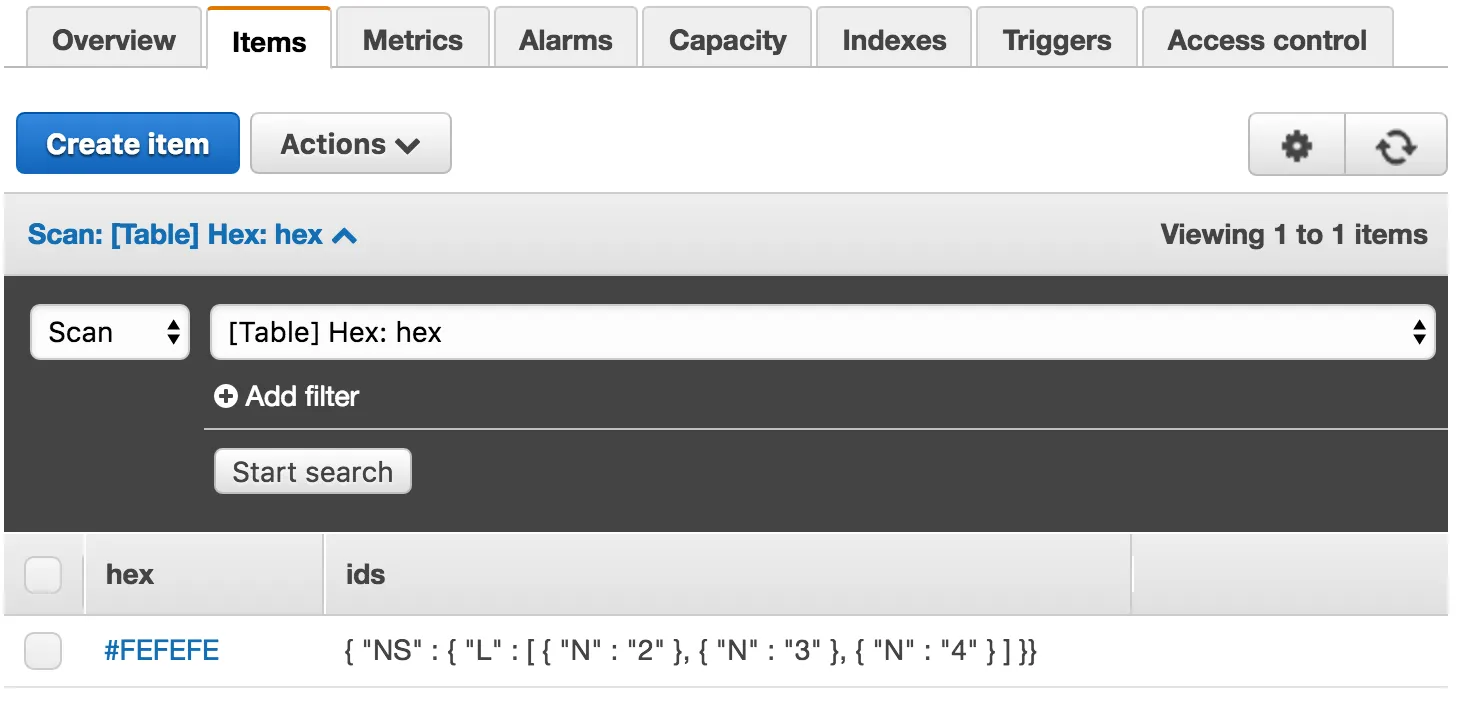Click the Start search button

click(312, 472)
